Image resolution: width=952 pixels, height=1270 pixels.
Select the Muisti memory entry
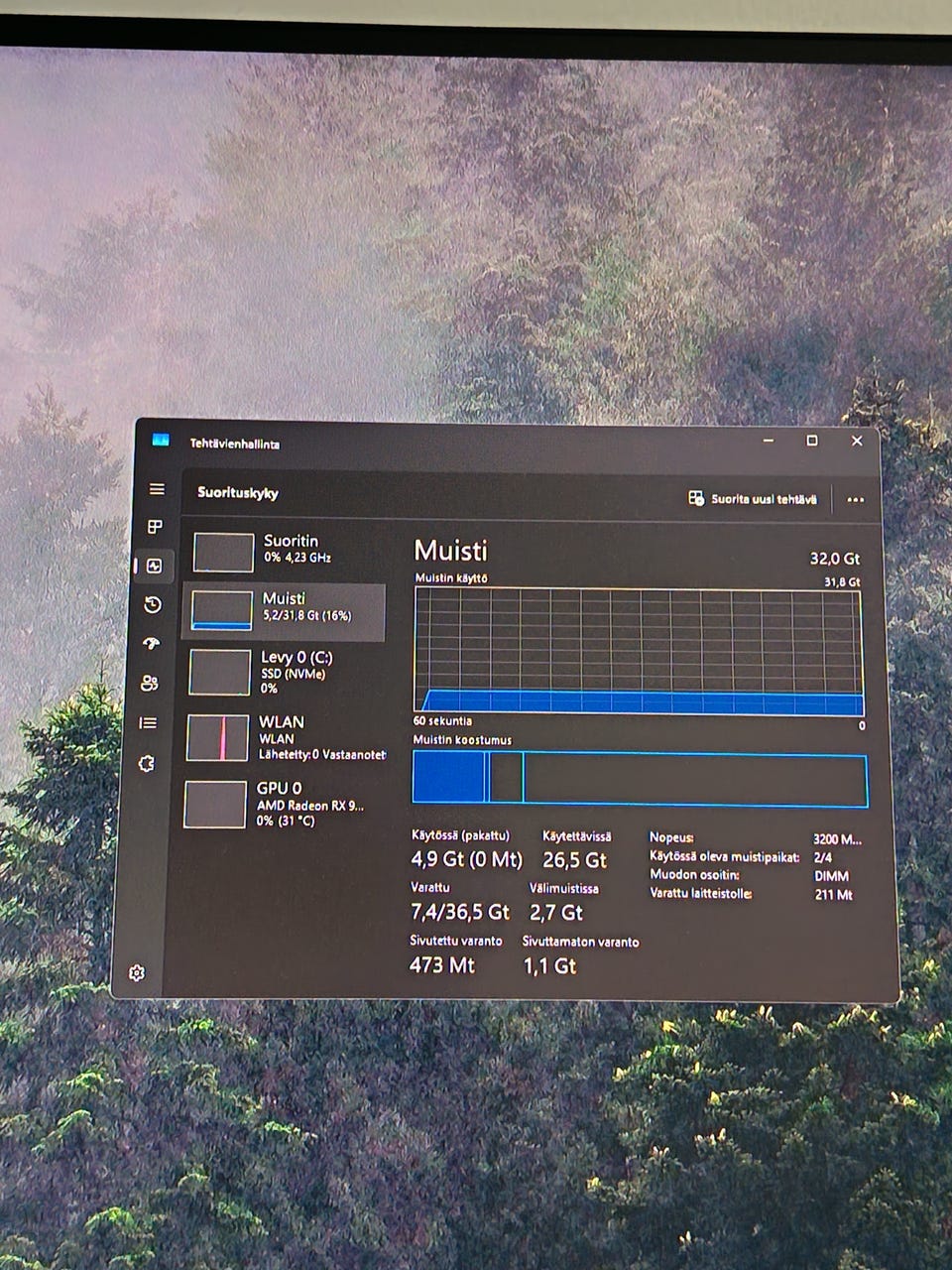(x=284, y=610)
